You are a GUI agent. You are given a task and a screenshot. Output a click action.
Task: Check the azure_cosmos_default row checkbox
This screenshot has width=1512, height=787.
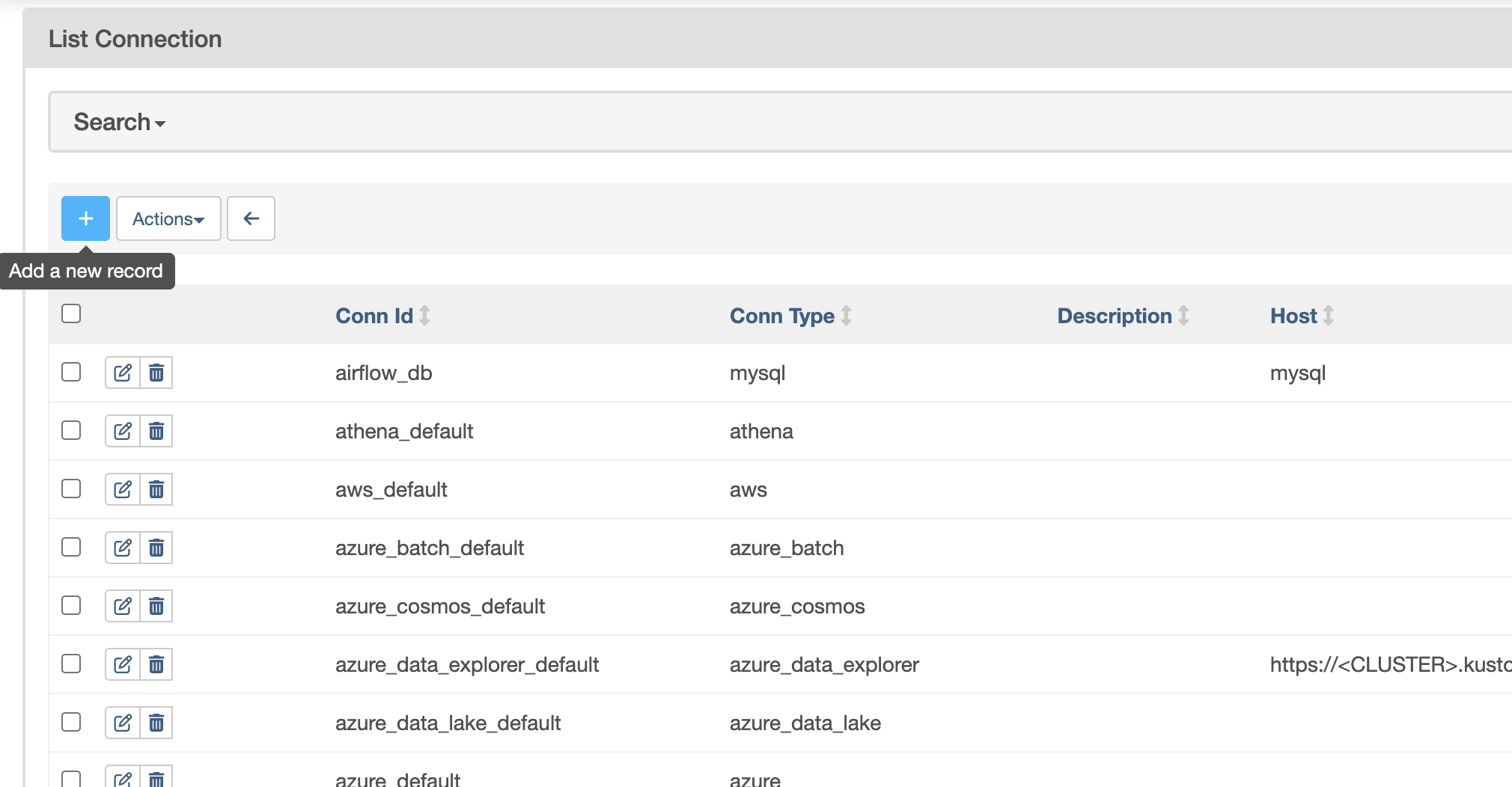coord(70,605)
